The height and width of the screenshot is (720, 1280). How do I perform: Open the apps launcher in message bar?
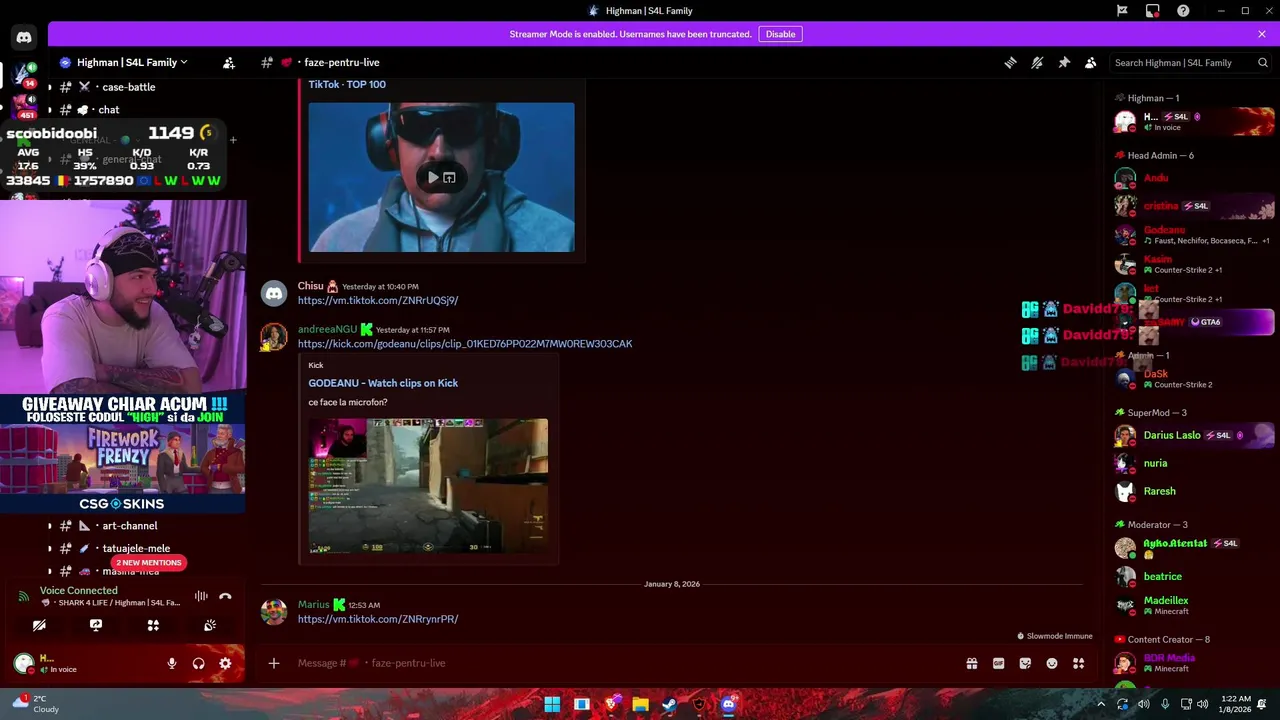[1078, 663]
